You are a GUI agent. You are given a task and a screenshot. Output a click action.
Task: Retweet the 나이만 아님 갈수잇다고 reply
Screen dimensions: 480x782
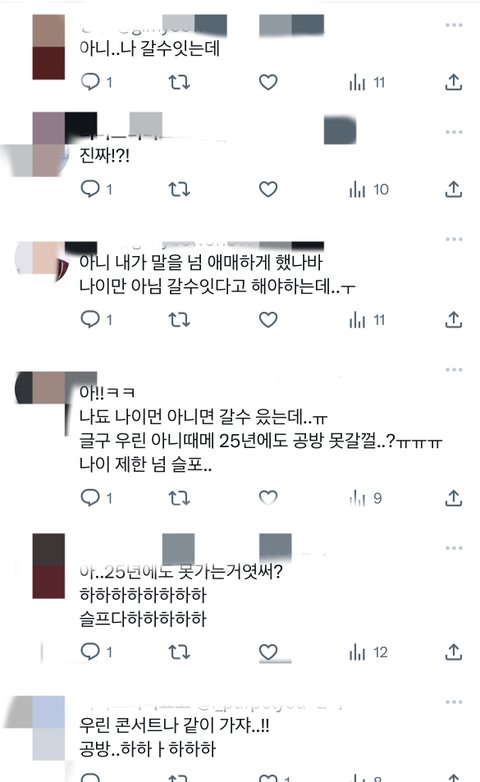click(x=179, y=319)
